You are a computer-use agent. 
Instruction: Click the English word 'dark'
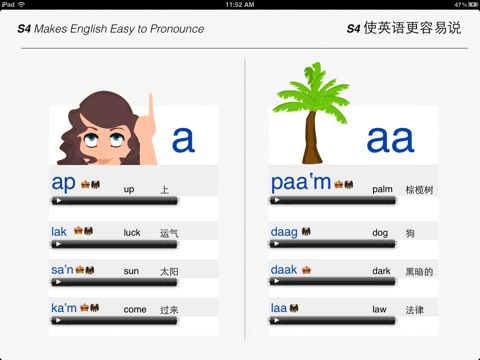point(381,271)
